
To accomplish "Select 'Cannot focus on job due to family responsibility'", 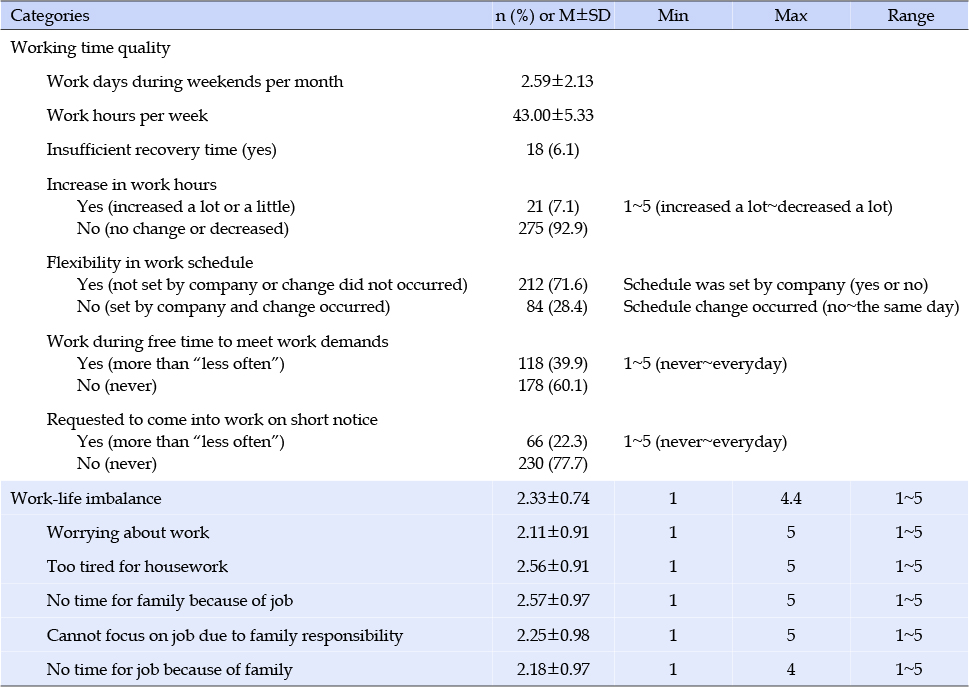I will tap(225, 636).
